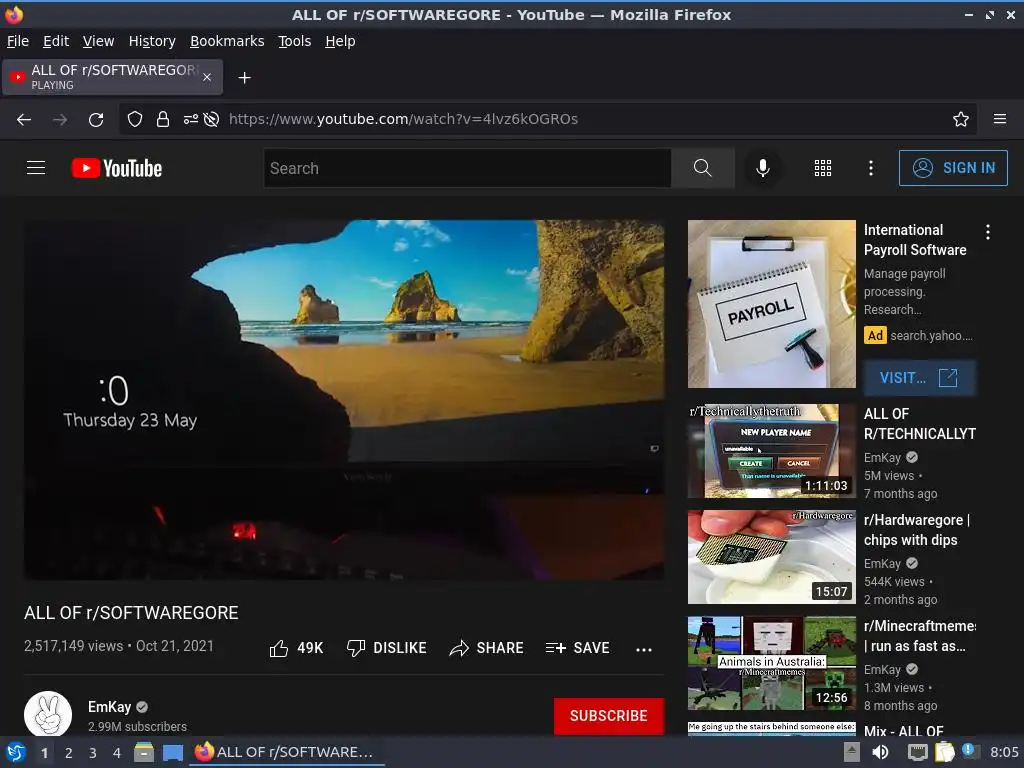This screenshot has height=768, width=1024.
Task: Open the Bookmarks menu
Action: [x=227, y=41]
